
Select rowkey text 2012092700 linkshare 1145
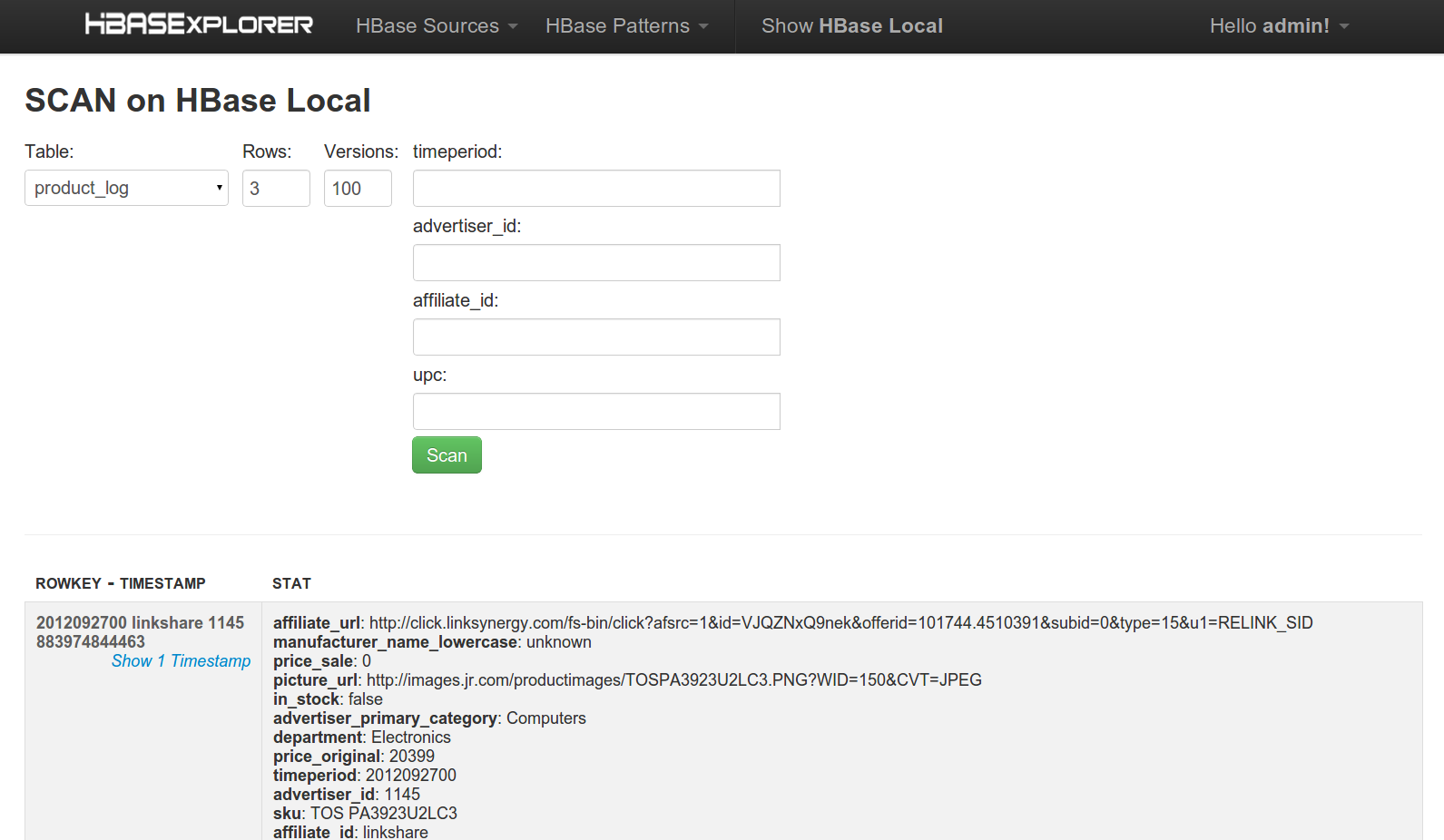[140, 623]
